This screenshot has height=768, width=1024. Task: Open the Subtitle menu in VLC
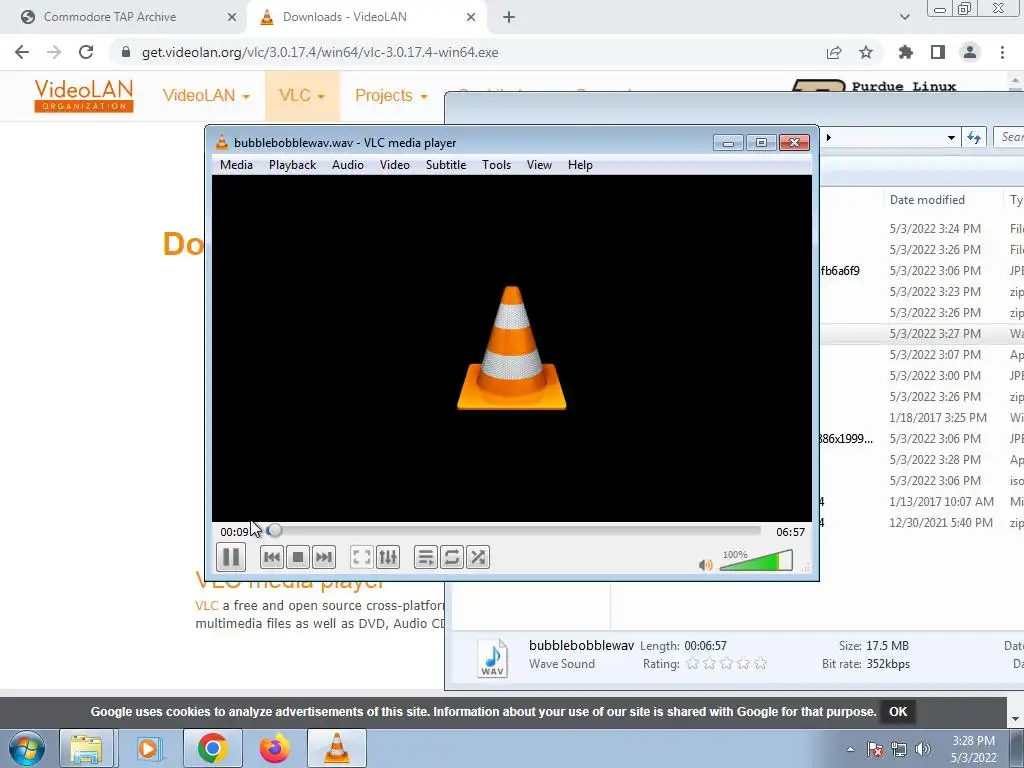tap(446, 165)
